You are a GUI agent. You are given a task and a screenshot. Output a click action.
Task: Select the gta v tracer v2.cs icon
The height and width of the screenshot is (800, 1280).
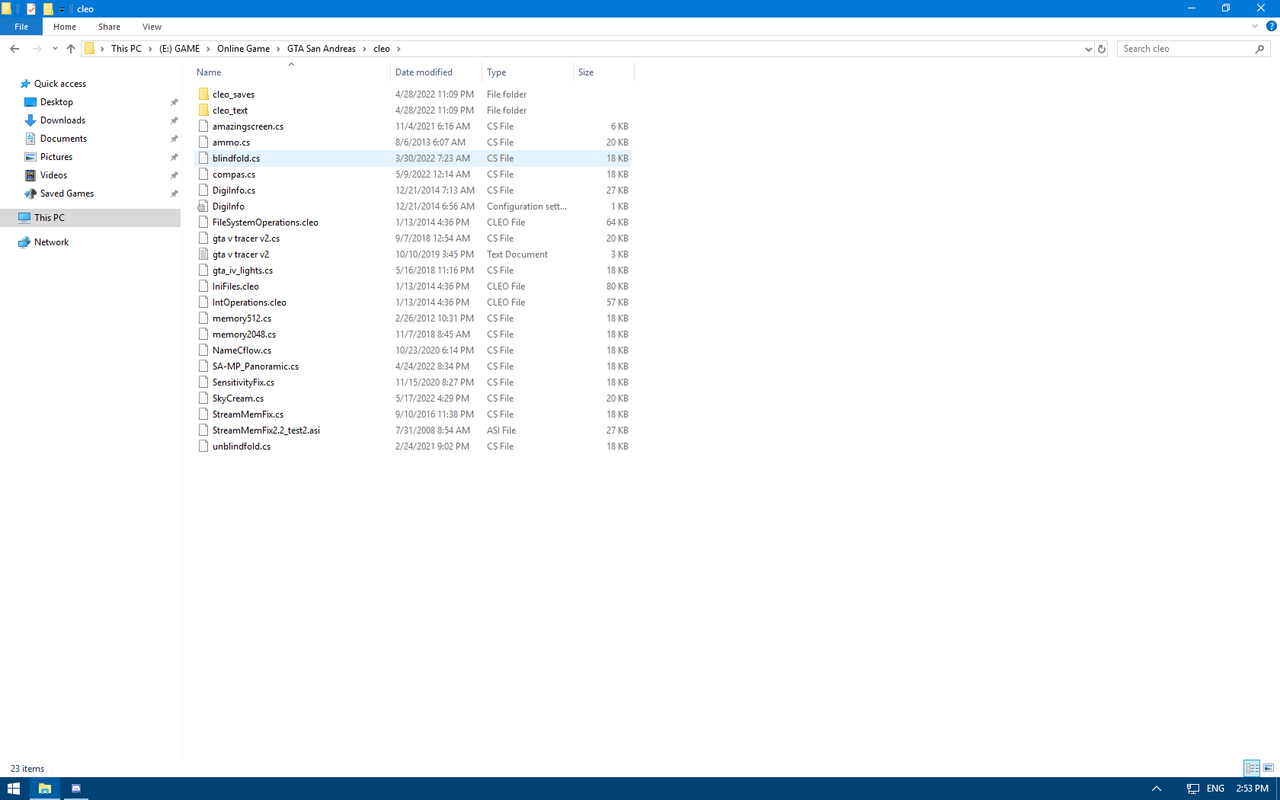click(204, 238)
